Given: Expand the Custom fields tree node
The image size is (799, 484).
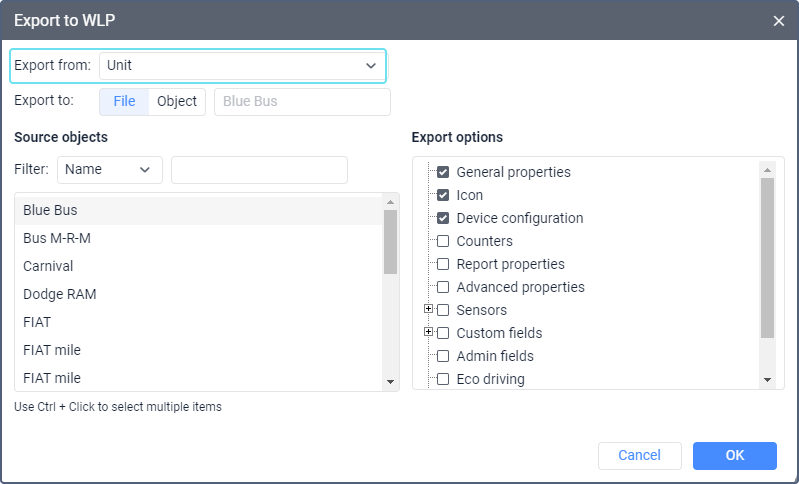Looking at the screenshot, I should click(429, 333).
